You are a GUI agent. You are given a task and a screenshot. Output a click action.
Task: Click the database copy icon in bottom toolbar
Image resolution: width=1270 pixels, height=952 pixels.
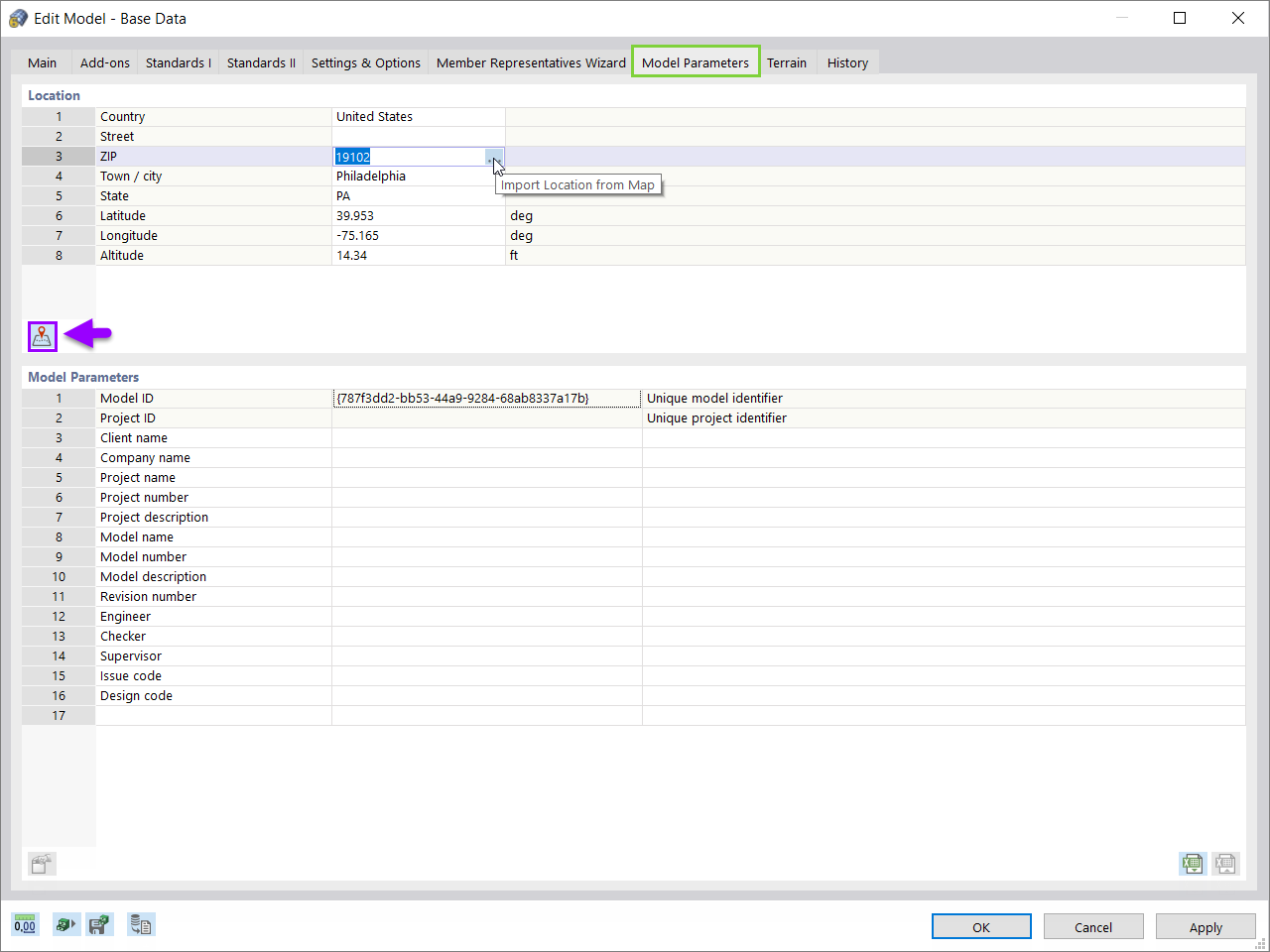[x=141, y=925]
